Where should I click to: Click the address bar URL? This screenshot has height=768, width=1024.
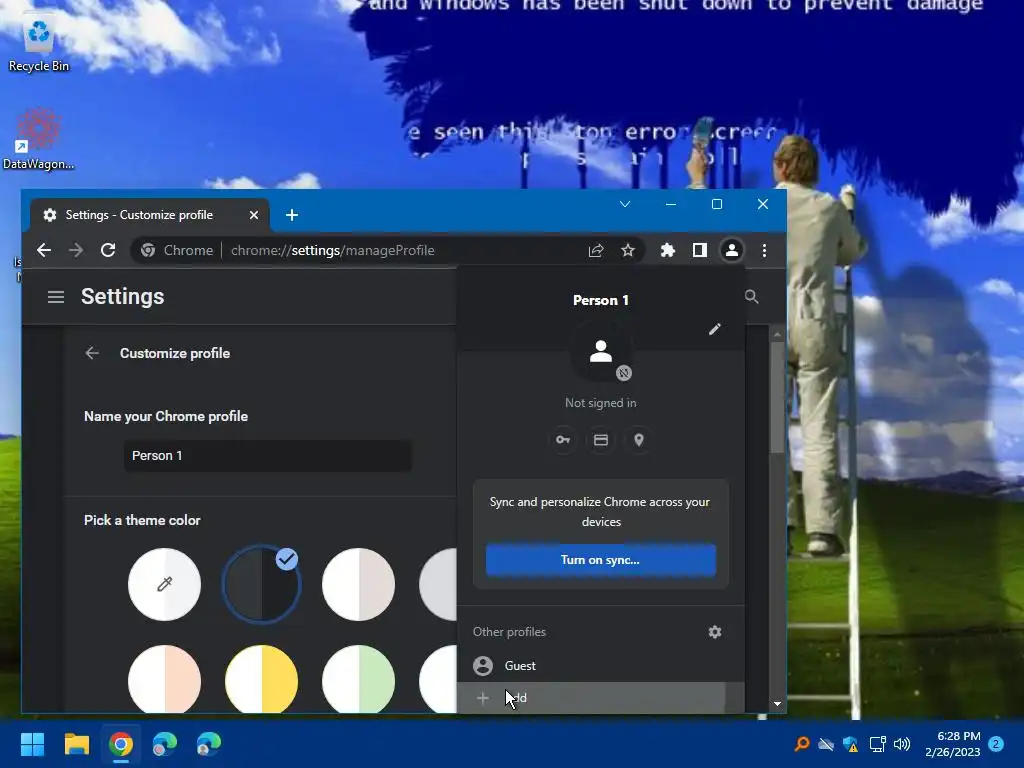click(332, 250)
